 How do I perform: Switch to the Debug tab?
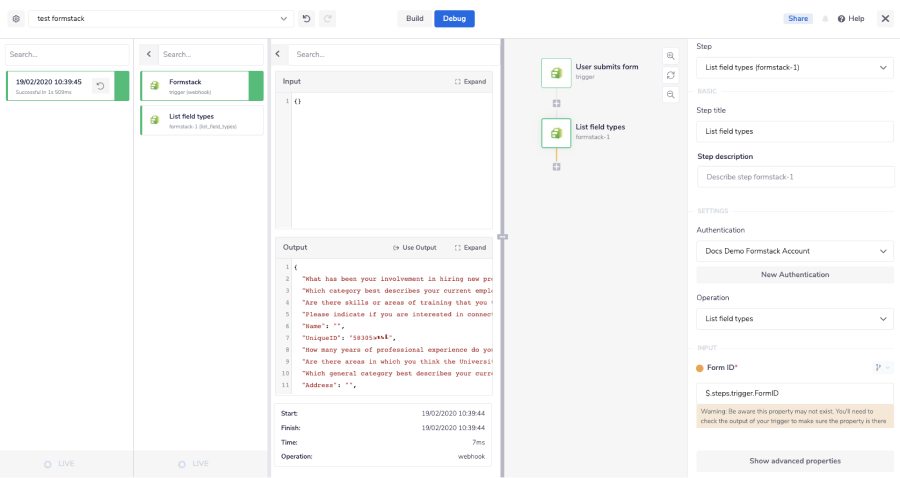point(454,18)
